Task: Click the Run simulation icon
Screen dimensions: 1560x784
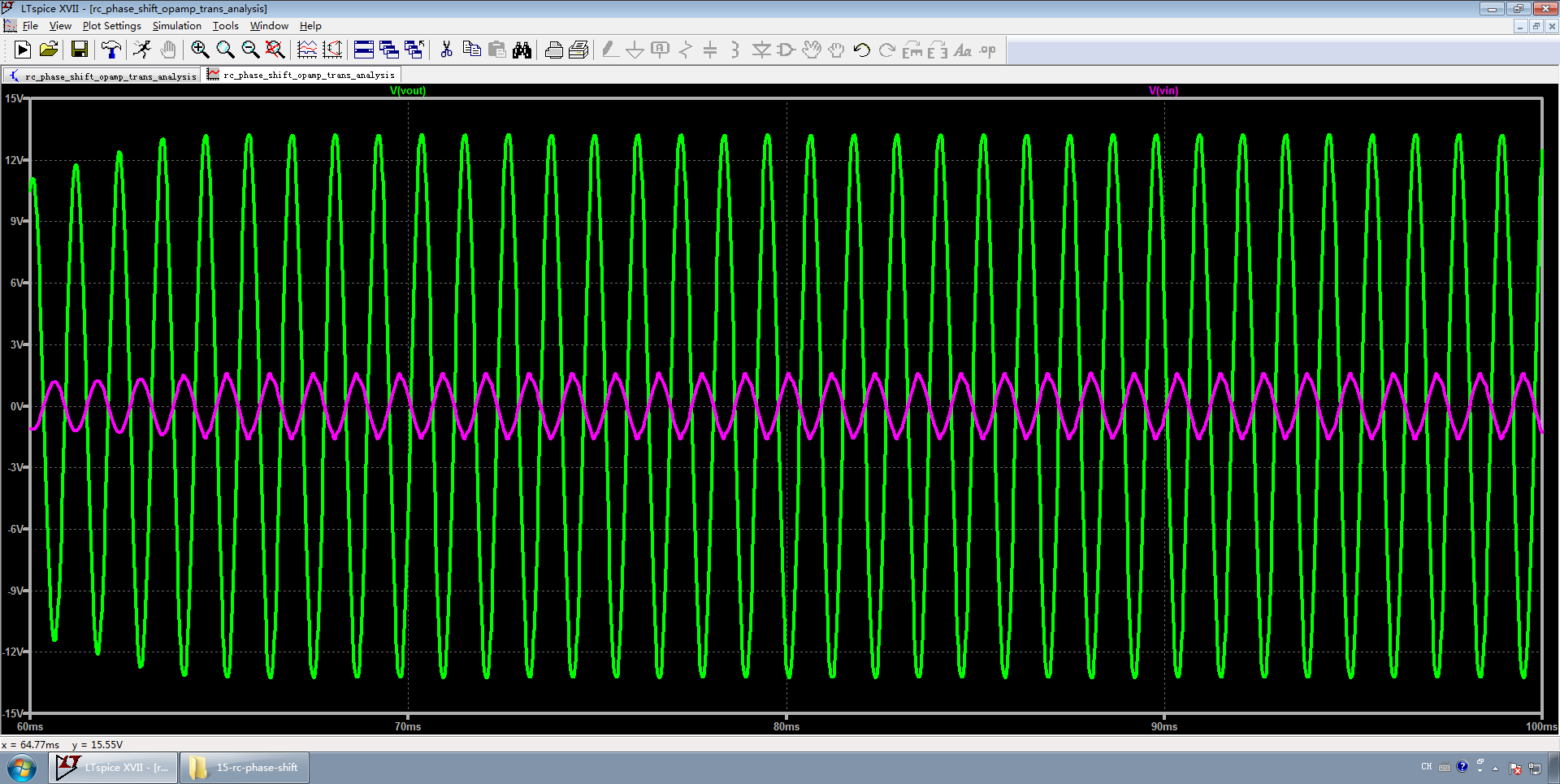Action: pyautogui.click(x=23, y=50)
